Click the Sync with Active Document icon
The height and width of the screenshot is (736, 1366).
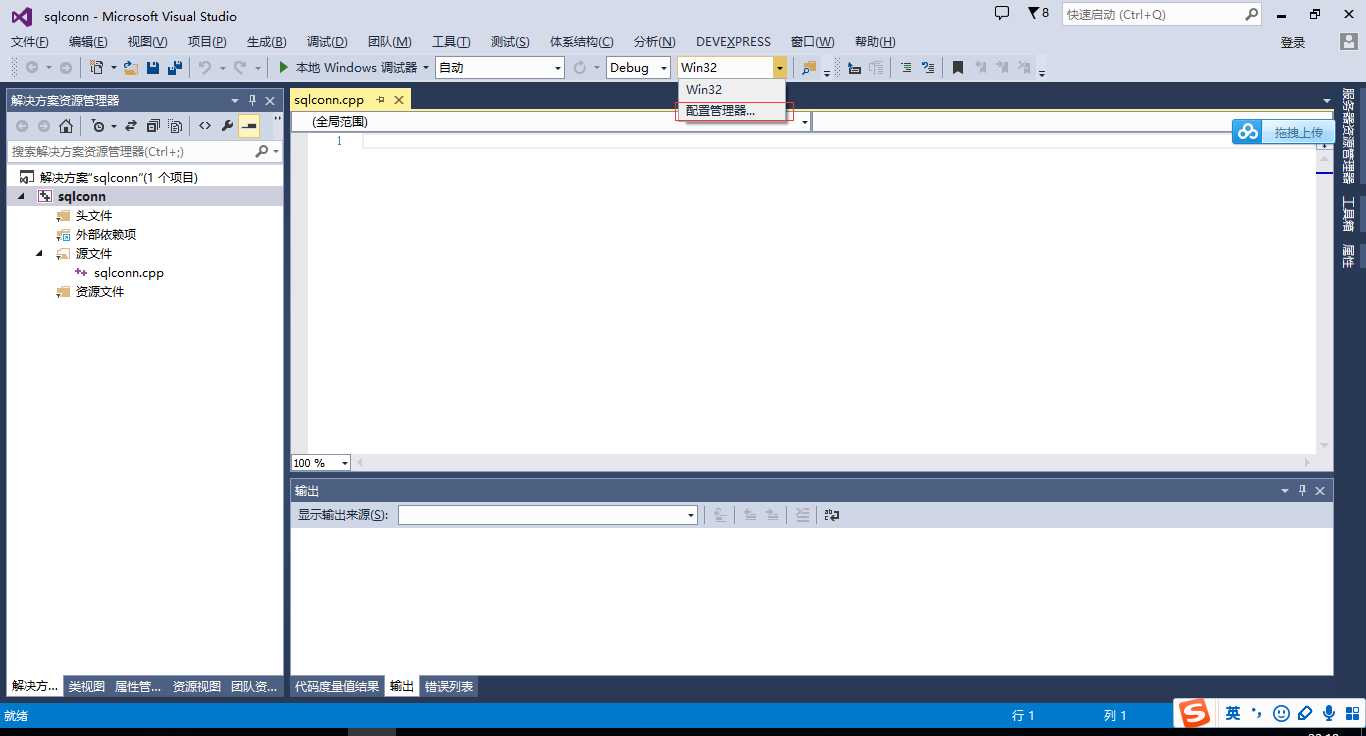tap(131, 126)
